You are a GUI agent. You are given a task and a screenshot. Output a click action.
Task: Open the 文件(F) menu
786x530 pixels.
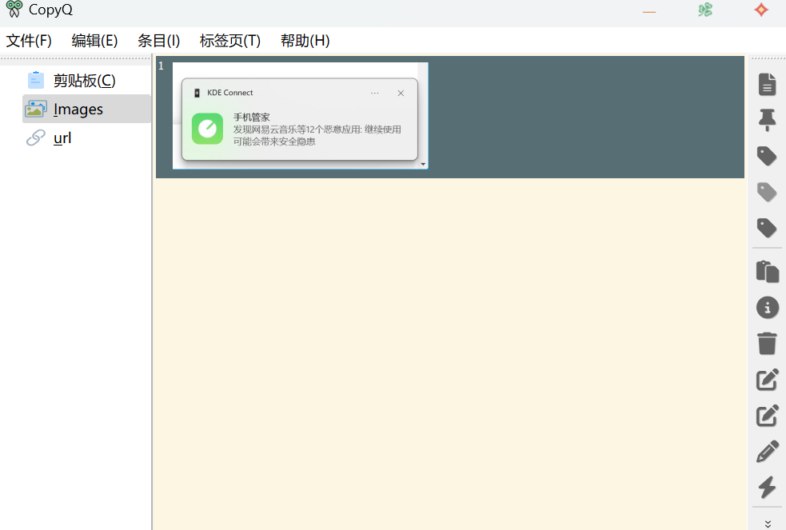(x=29, y=41)
